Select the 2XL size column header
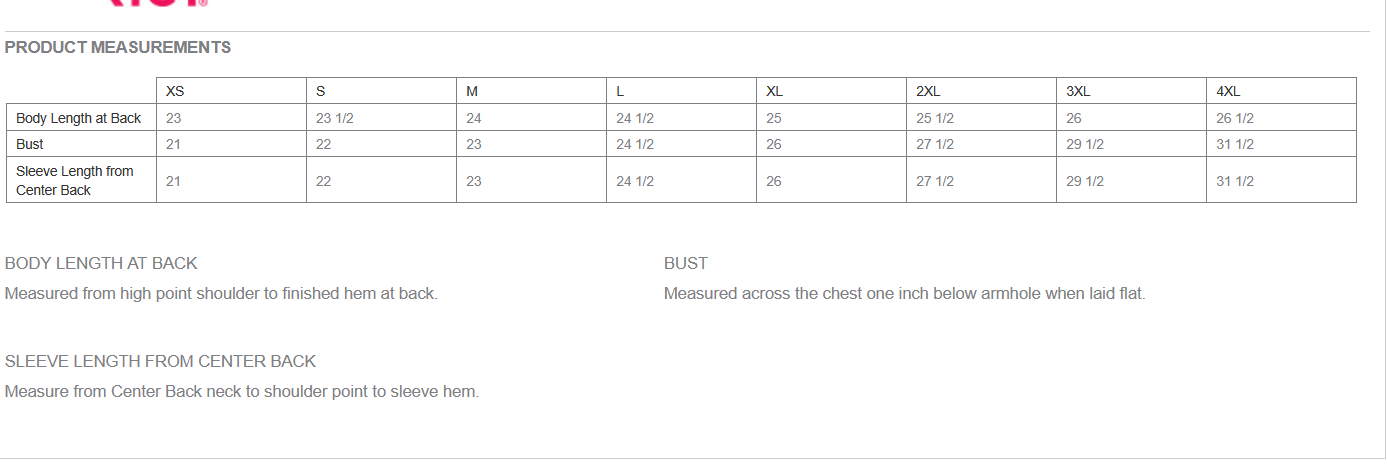Viewport: 1387px width, 468px height. tap(928, 91)
